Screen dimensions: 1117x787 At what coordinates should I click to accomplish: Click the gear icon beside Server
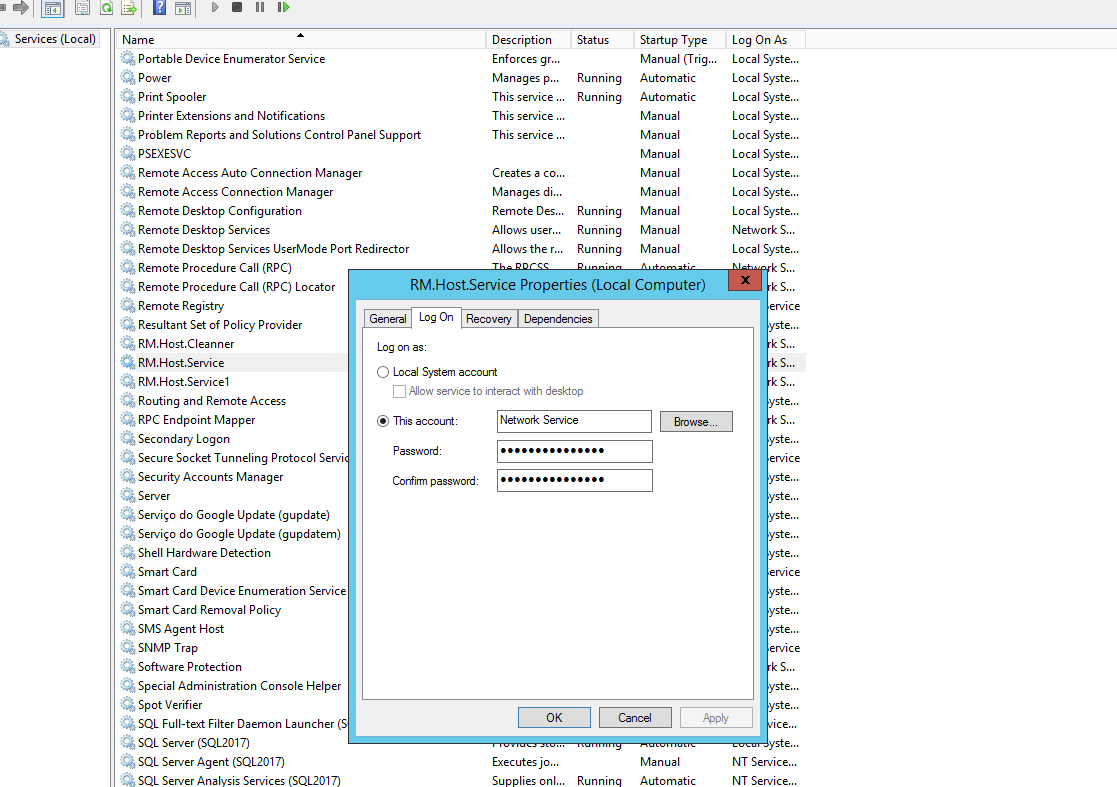[x=128, y=496]
